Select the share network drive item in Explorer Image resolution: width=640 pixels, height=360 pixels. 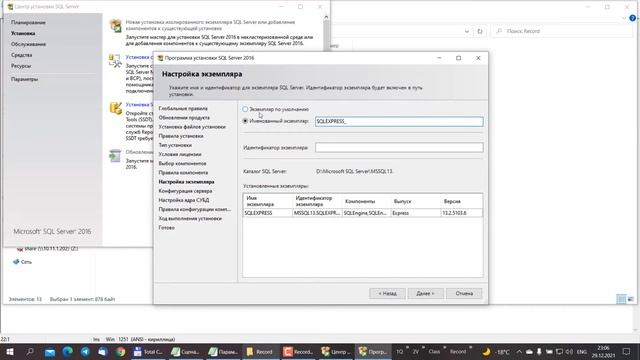(x=47, y=249)
